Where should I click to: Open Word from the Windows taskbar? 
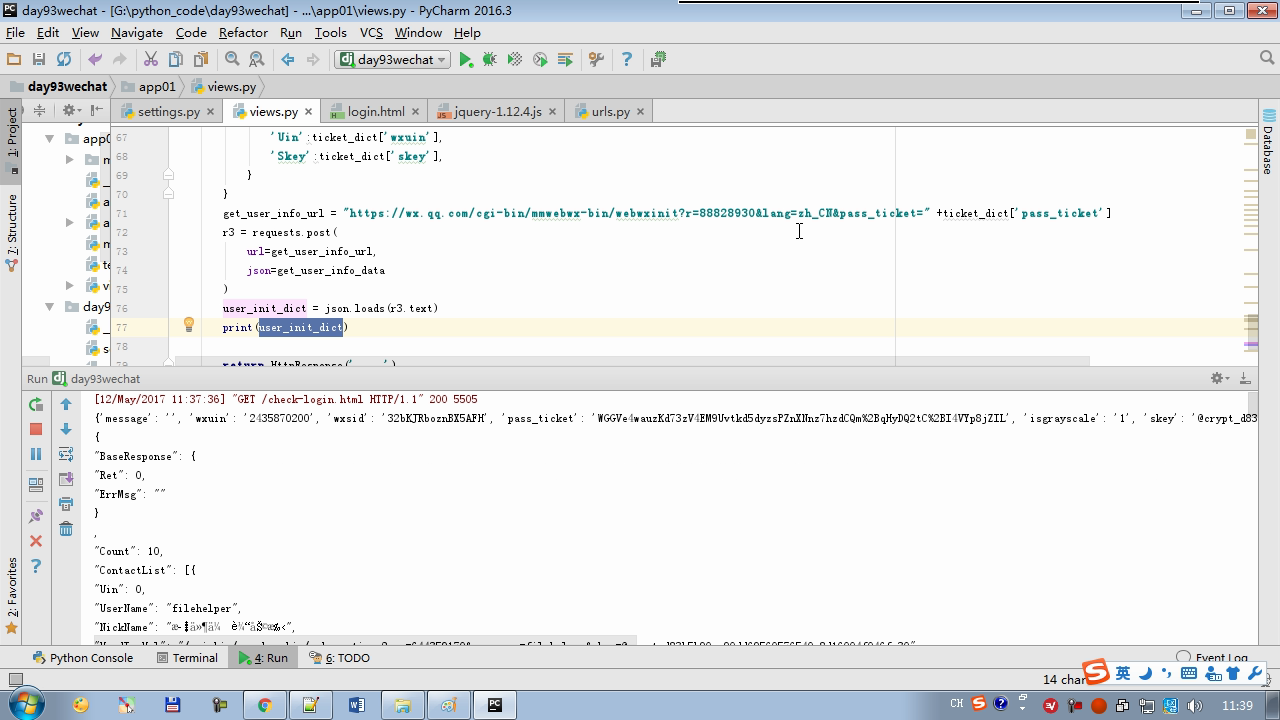coord(357,705)
